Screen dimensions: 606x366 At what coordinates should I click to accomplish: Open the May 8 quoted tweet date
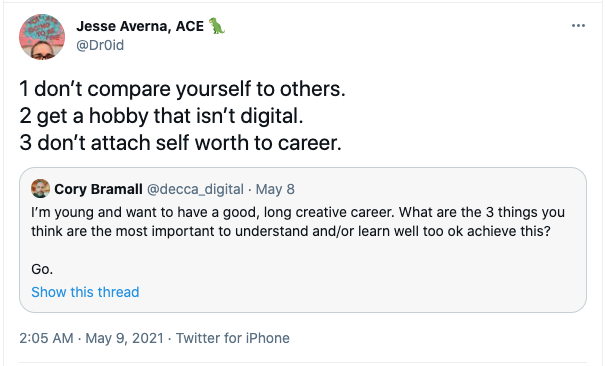(x=275, y=189)
